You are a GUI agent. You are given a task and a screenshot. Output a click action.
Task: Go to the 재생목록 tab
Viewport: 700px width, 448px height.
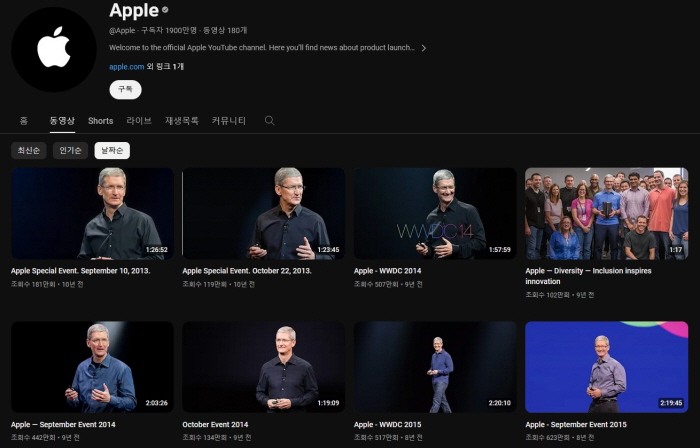(x=181, y=121)
